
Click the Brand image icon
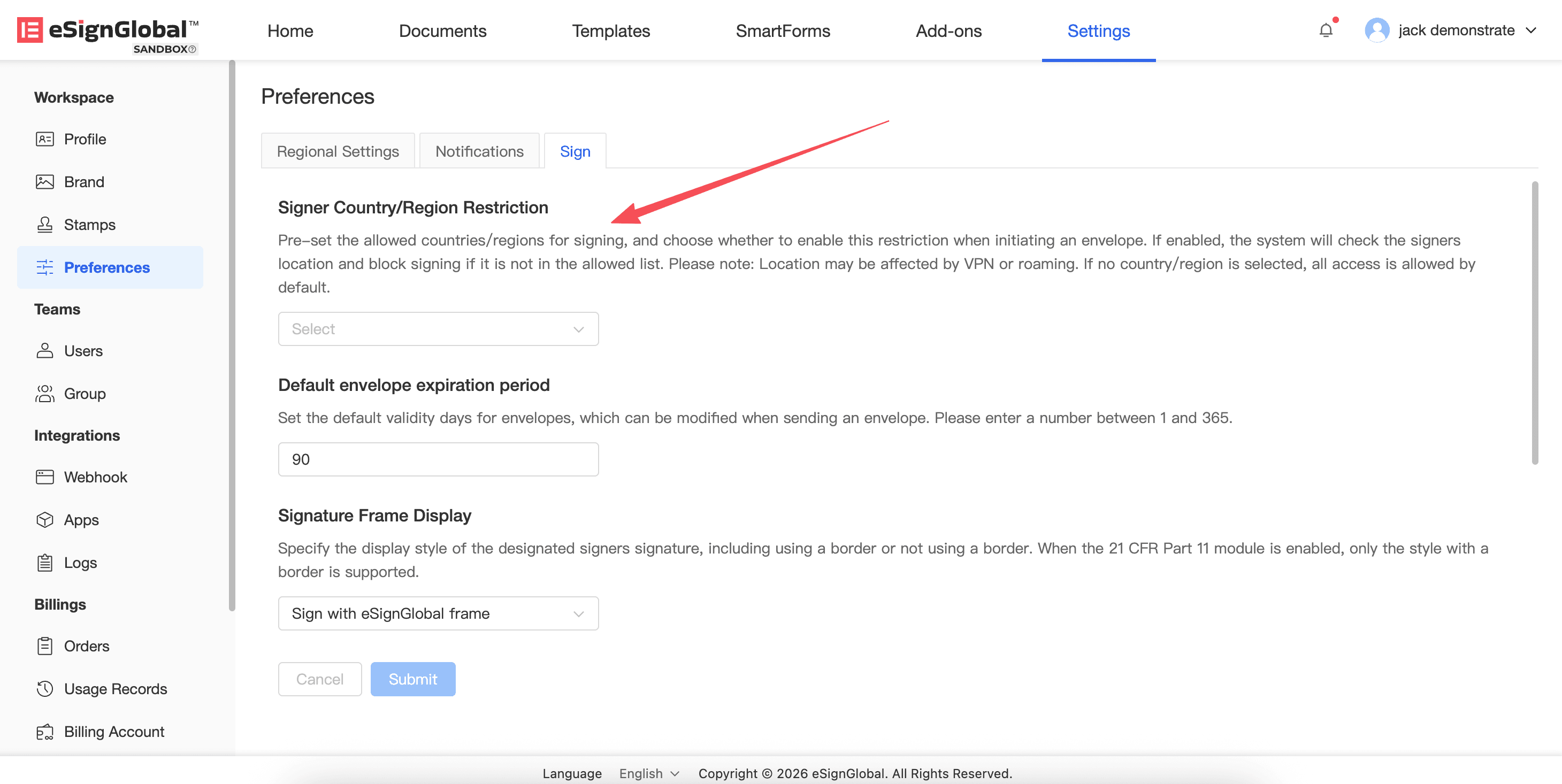tap(45, 182)
